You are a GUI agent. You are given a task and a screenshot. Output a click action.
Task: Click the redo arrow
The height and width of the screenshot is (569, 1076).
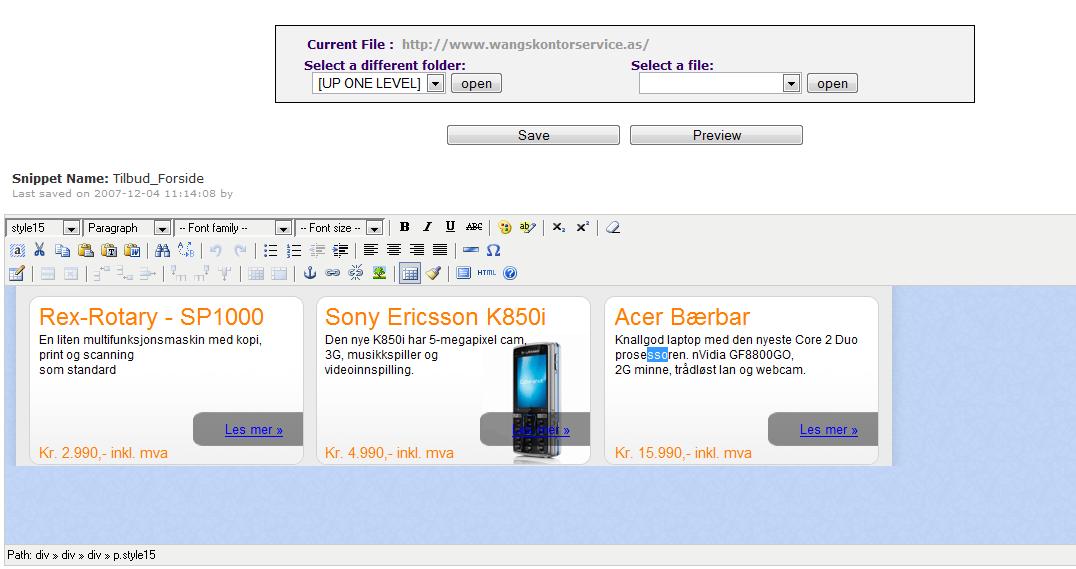239,251
